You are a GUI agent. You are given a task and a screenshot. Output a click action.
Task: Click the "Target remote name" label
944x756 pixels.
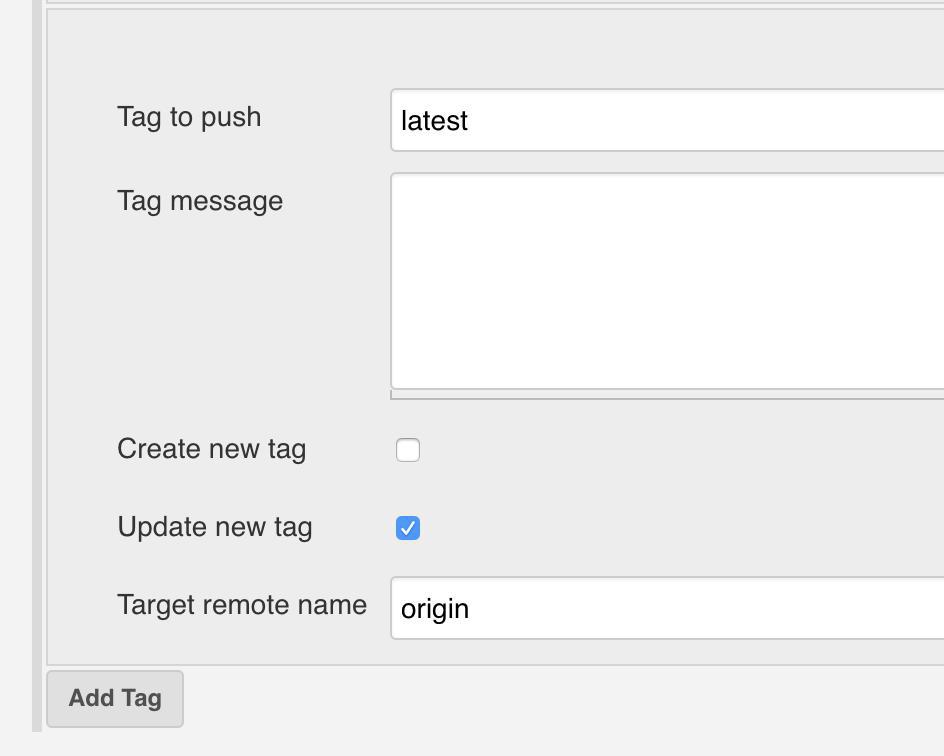tap(242, 604)
